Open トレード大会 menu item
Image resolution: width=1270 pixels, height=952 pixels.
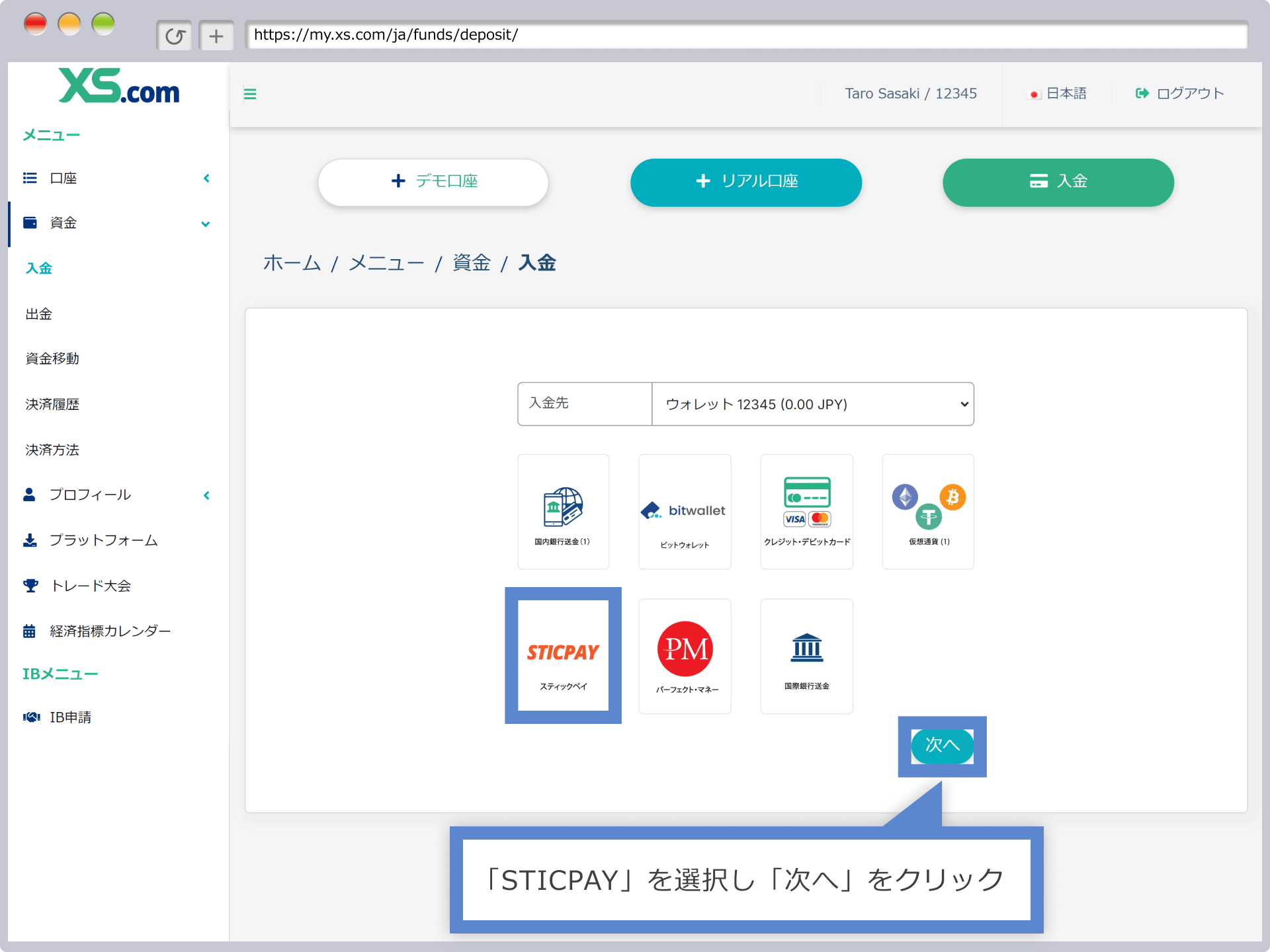[91, 586]
